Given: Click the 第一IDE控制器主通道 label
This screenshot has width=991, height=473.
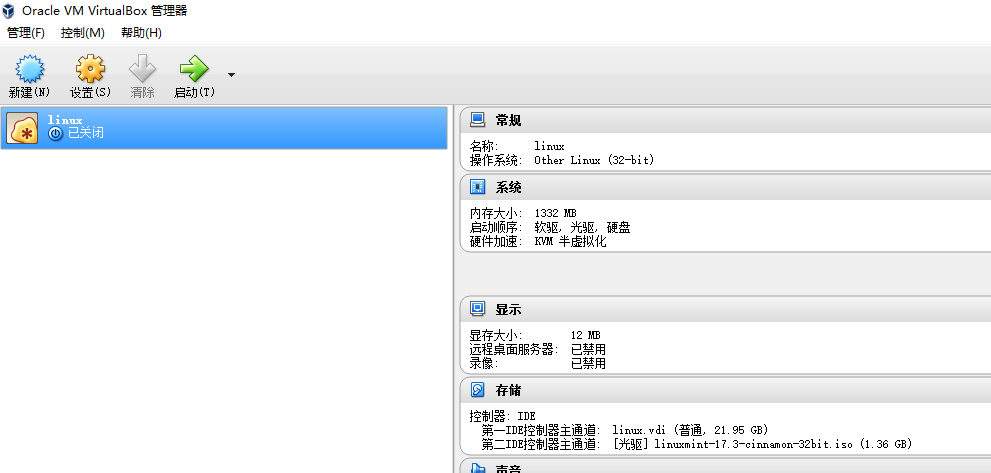Looking at the screenshot, I should [x=541, y=430].
